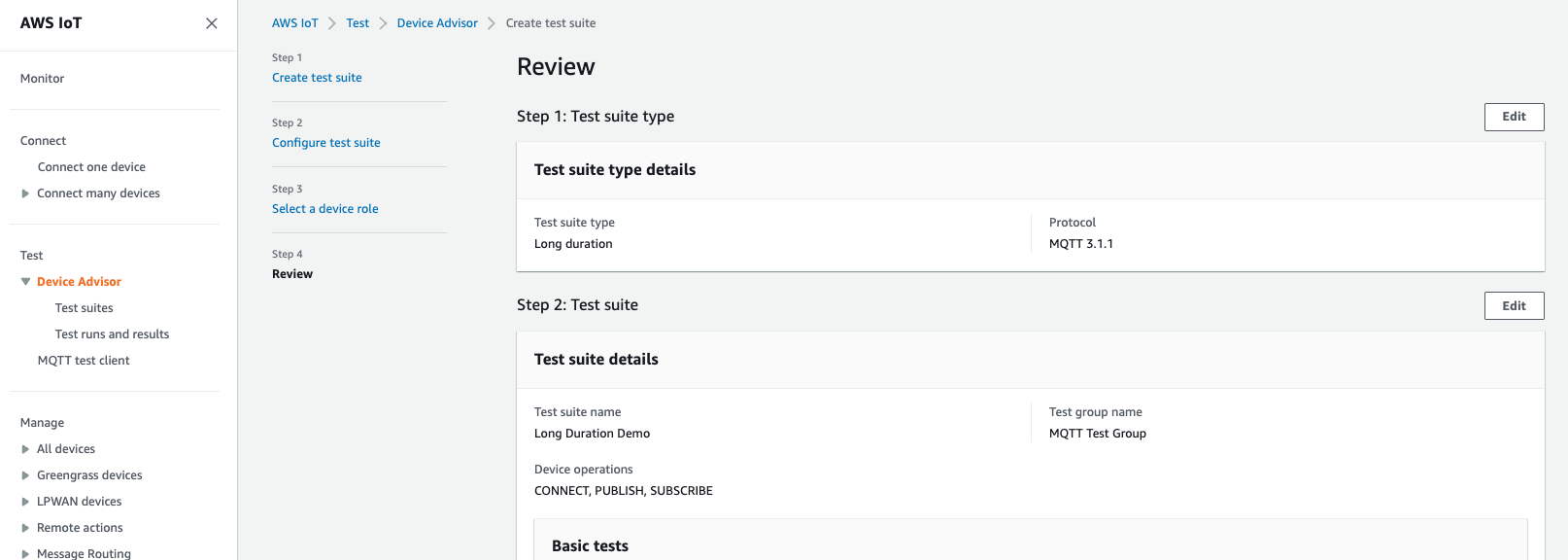Screen dimensions: 1568x560
Task: Expand LPWAN devices section
Action: [25, 502]
